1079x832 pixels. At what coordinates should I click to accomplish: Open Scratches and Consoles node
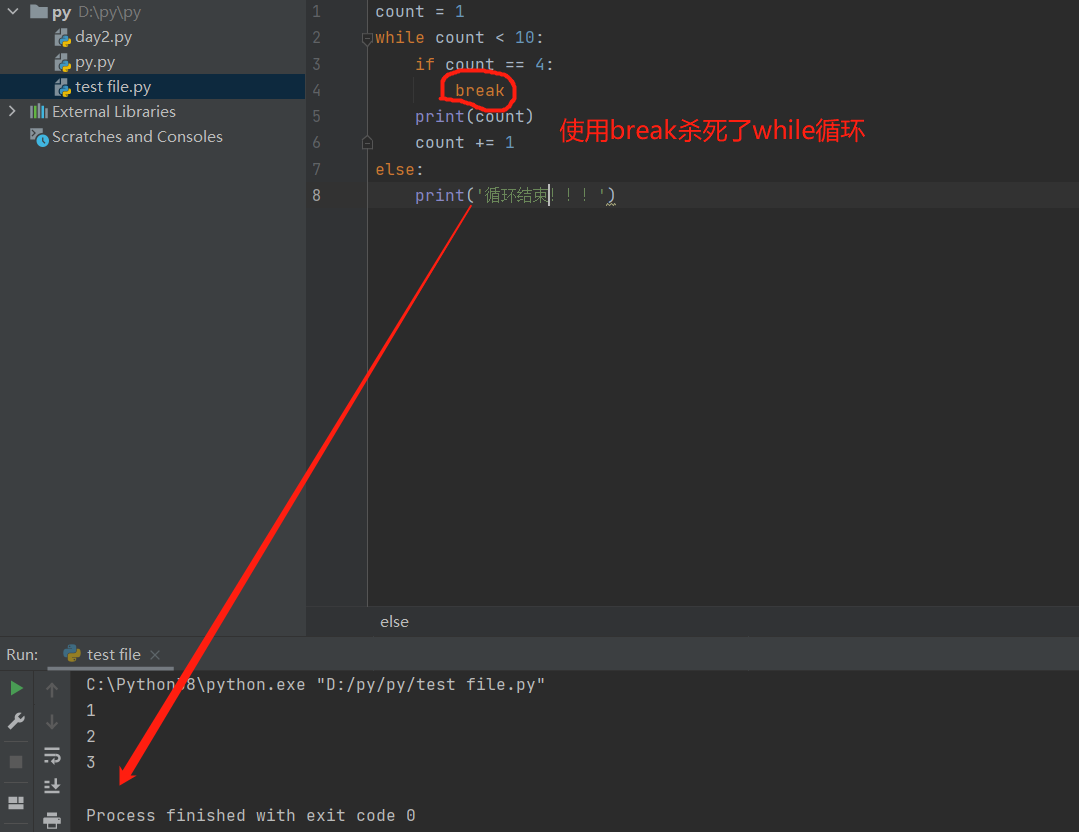click(137, 137)
